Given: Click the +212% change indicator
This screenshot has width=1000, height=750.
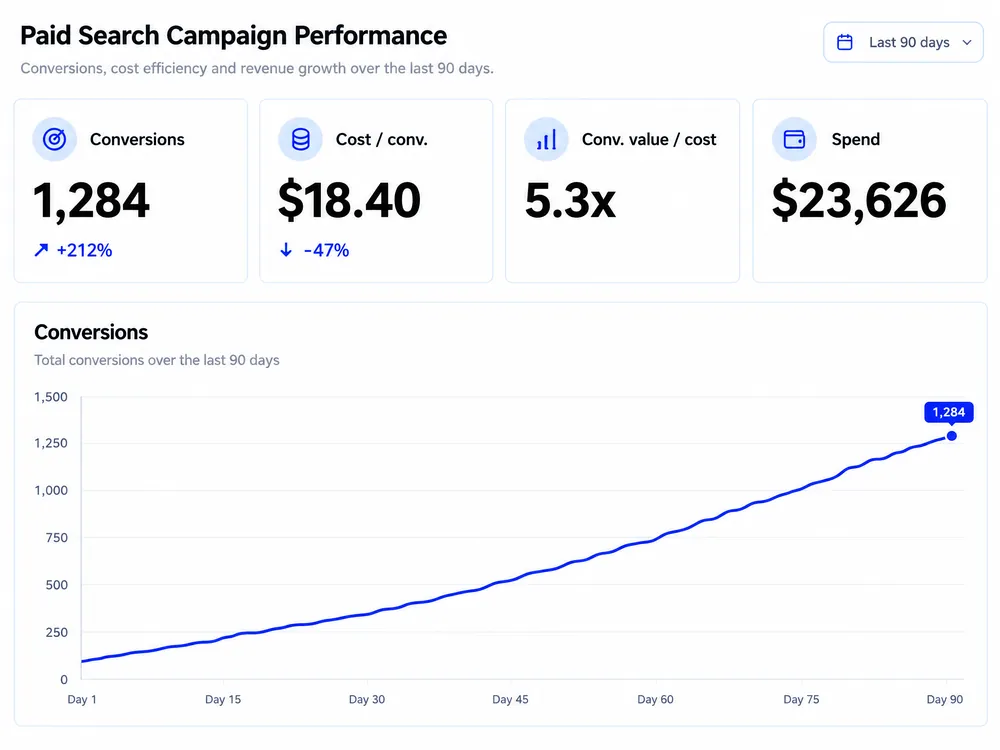Looking at the screenshot, I should pos(84,250).
